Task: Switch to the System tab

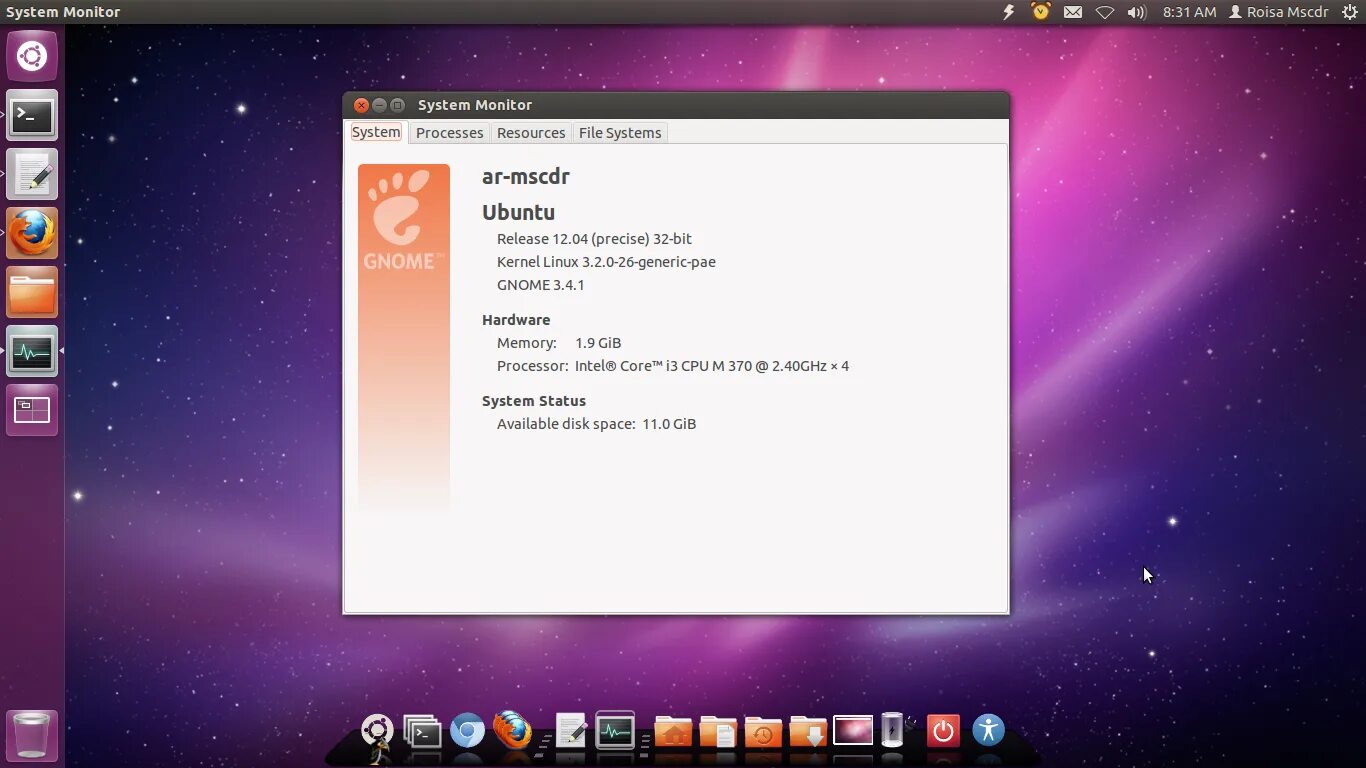Action: pyautogui.click(x=376, y=132)
